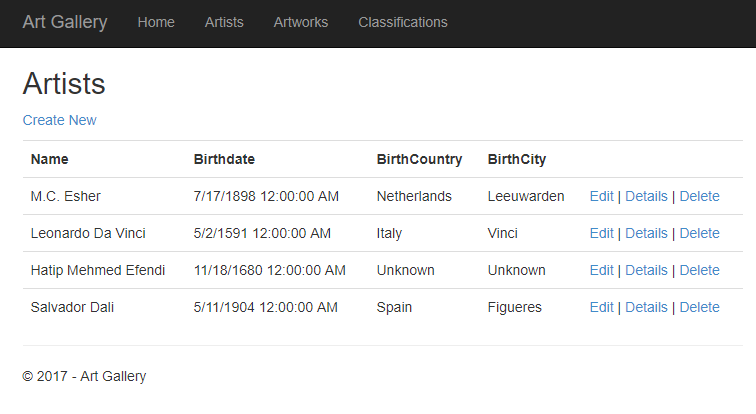Edit Leonardo Da Vinci's entry
Image resolution: width=756 pixels, height=414 pixels.
pos(601,233)
